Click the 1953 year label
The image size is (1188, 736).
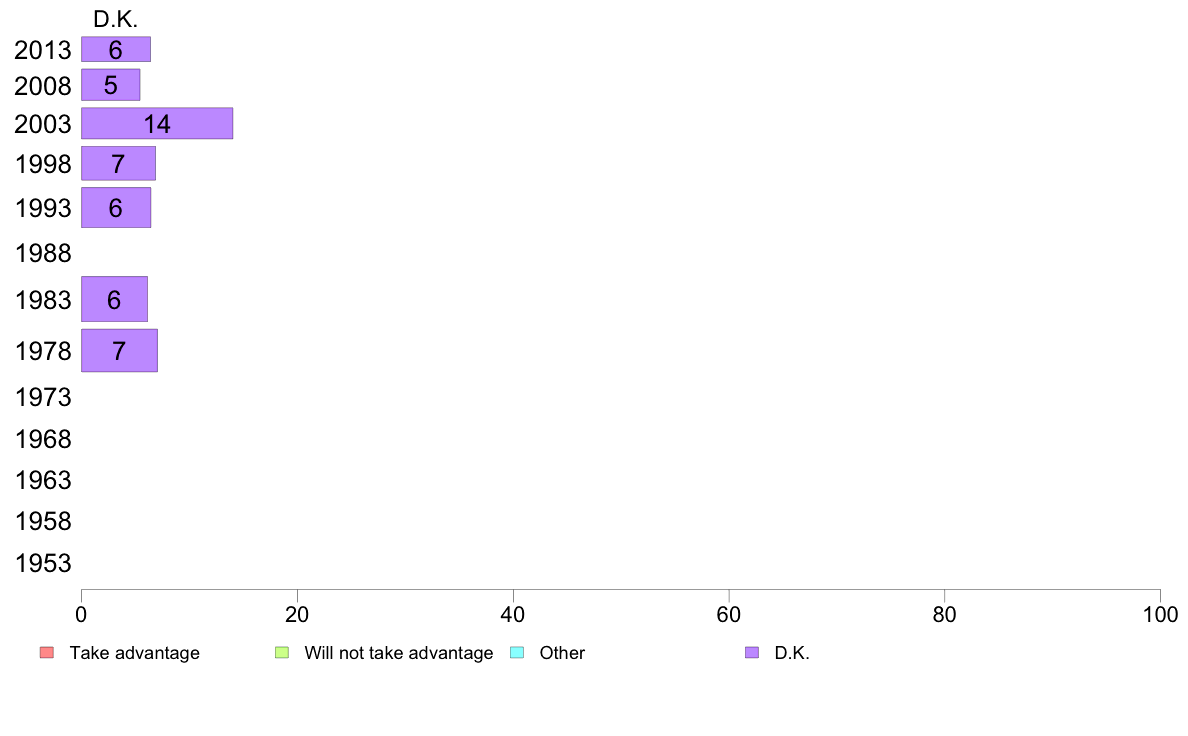tap(43, 563)
